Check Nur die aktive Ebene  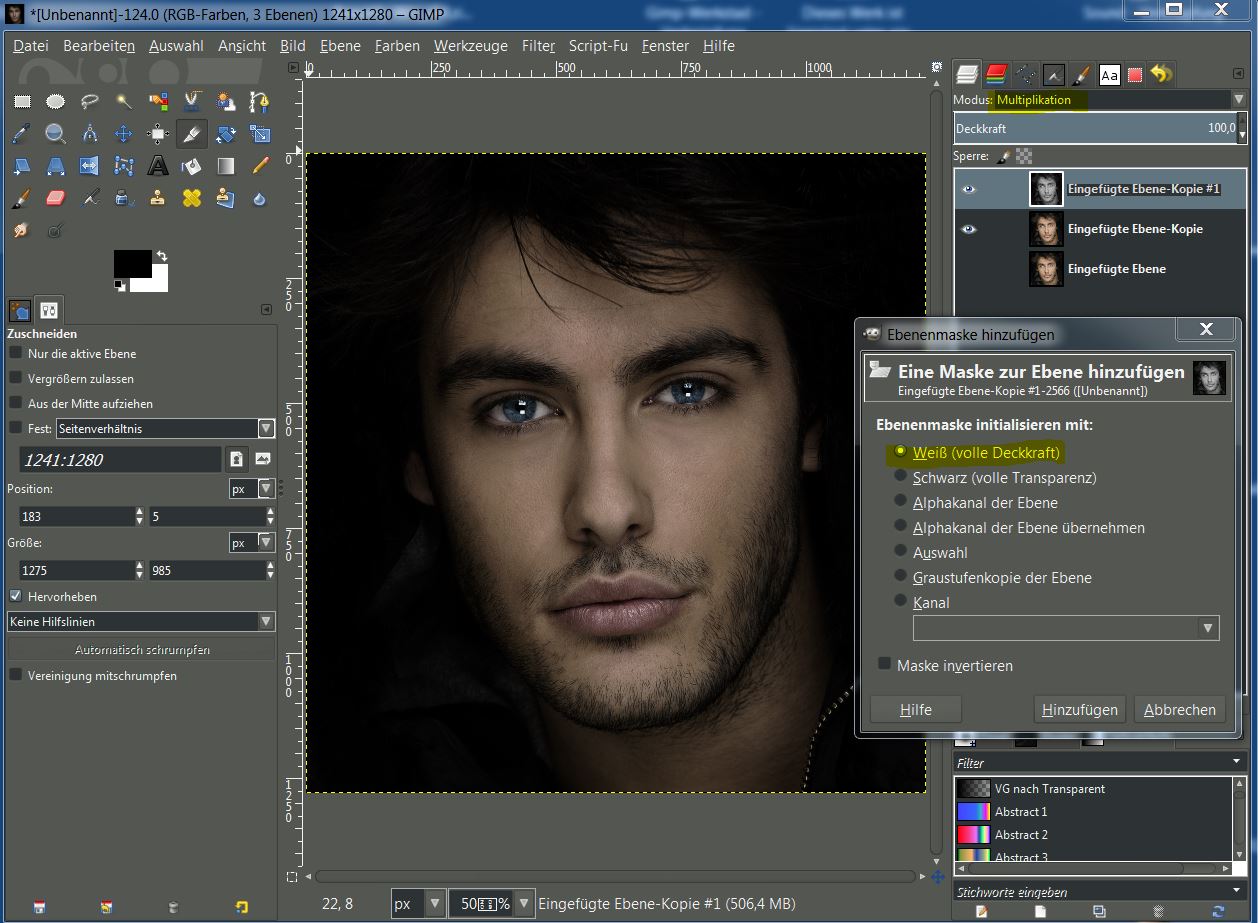[16, 353]
